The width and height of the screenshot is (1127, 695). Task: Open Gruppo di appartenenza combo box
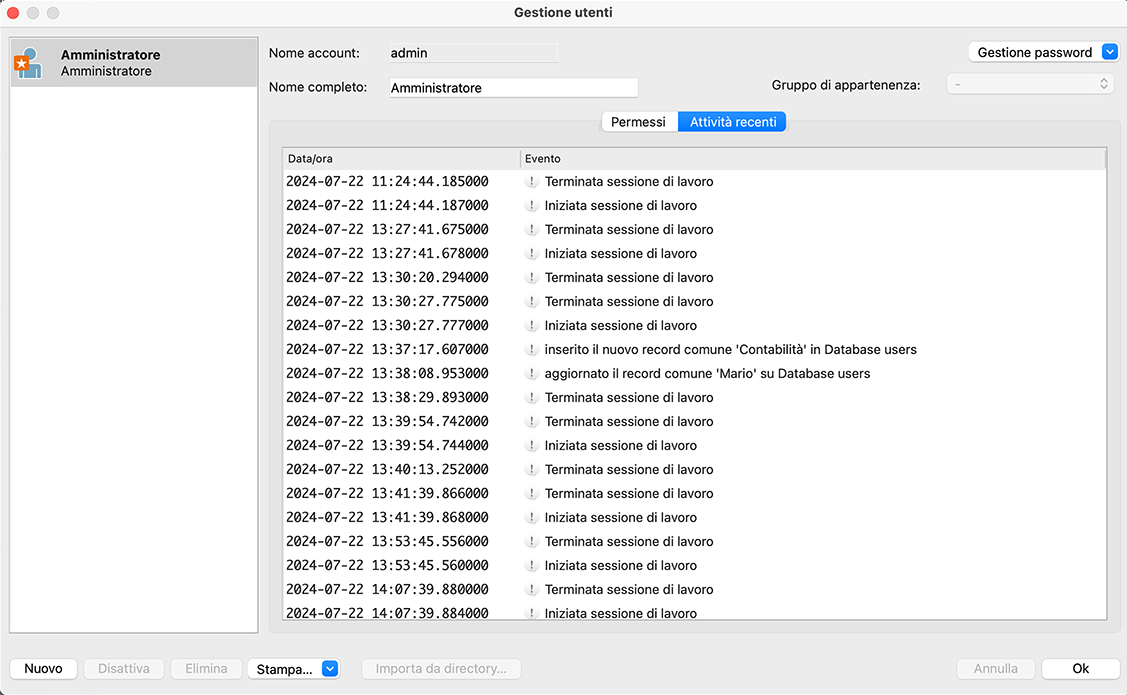coord(1030,84)
